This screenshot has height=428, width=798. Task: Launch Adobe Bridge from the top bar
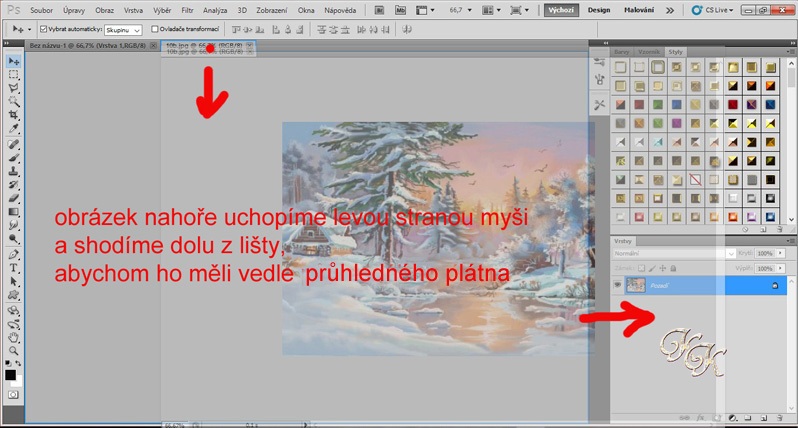coord(379,10)
